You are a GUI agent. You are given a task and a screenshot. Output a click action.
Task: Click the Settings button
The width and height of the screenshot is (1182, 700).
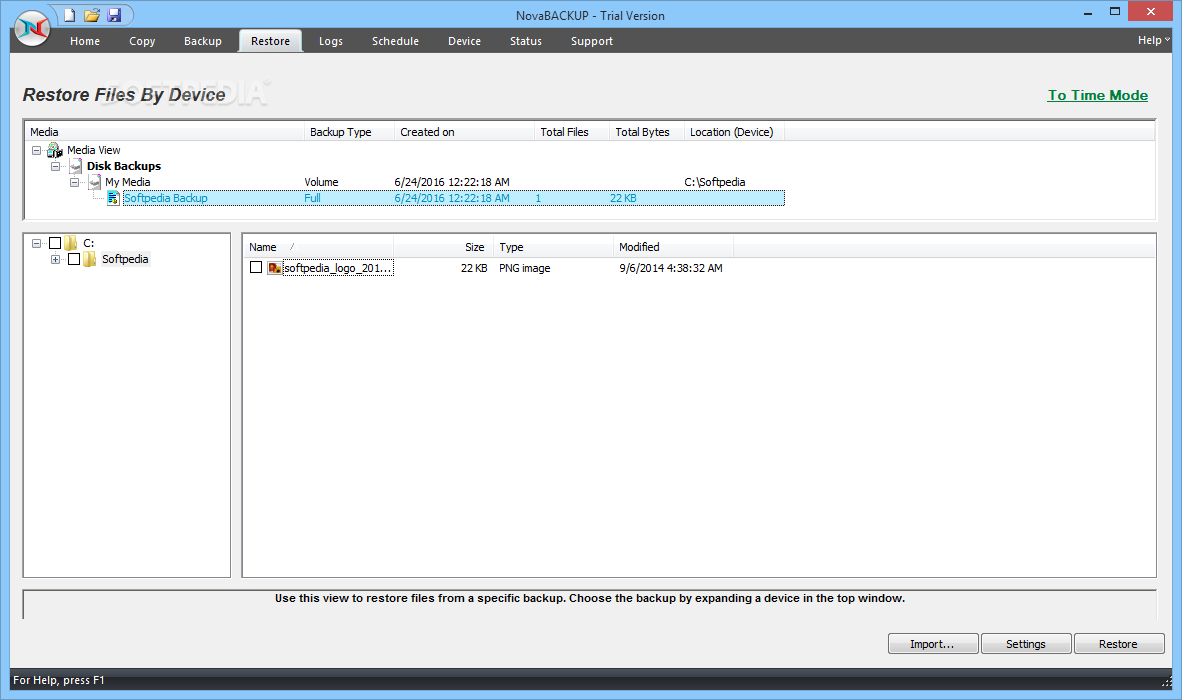click(1025, 643)
